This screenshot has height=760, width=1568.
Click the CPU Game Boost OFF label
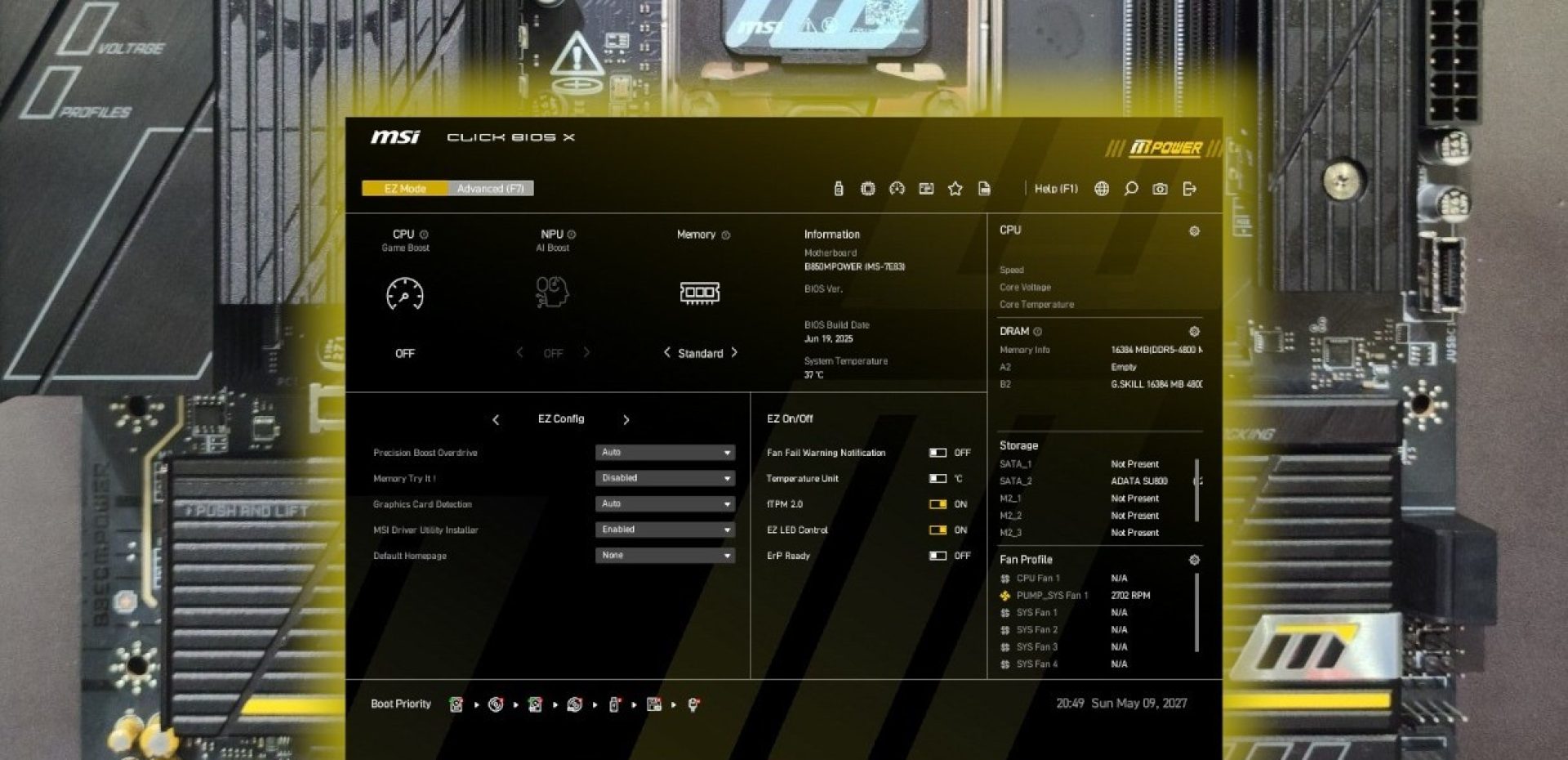pos(405,354)
